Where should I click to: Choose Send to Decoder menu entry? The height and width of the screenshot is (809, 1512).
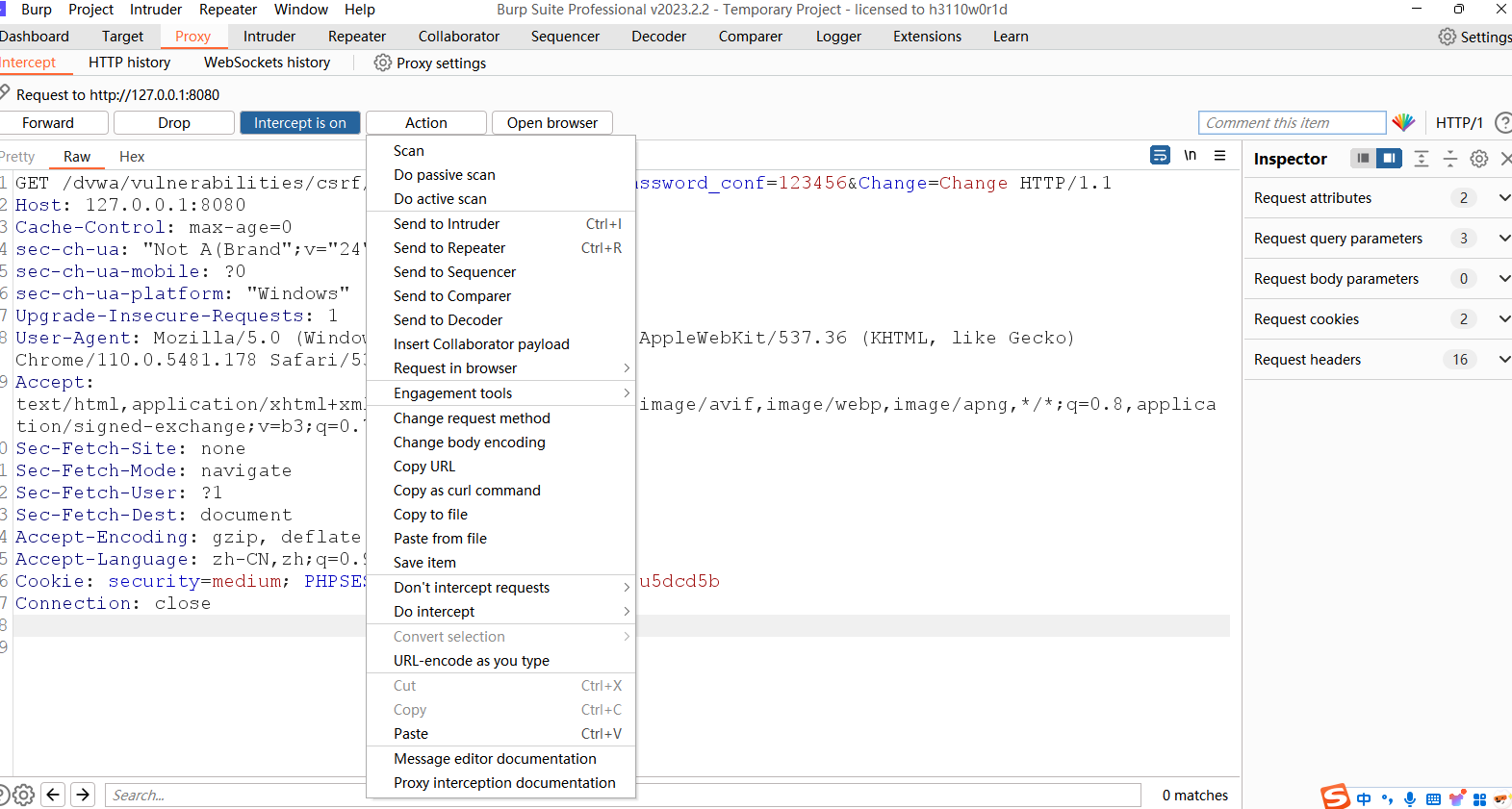coord(501,319)
